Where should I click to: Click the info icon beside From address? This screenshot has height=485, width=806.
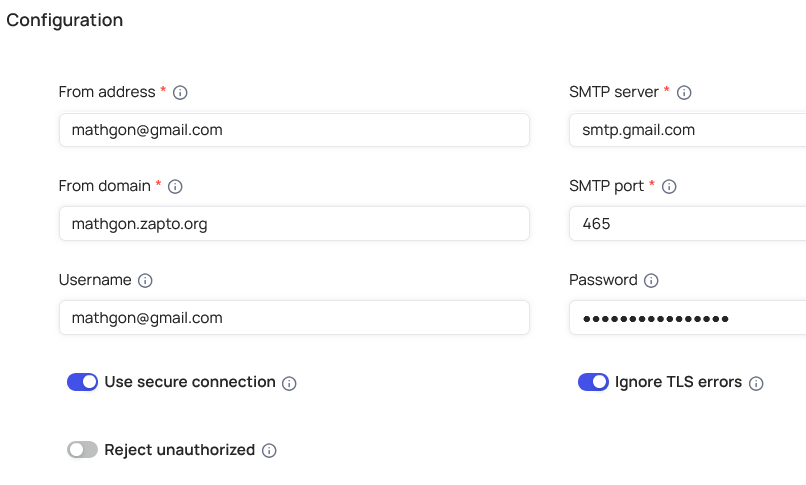tap(180, 92)
